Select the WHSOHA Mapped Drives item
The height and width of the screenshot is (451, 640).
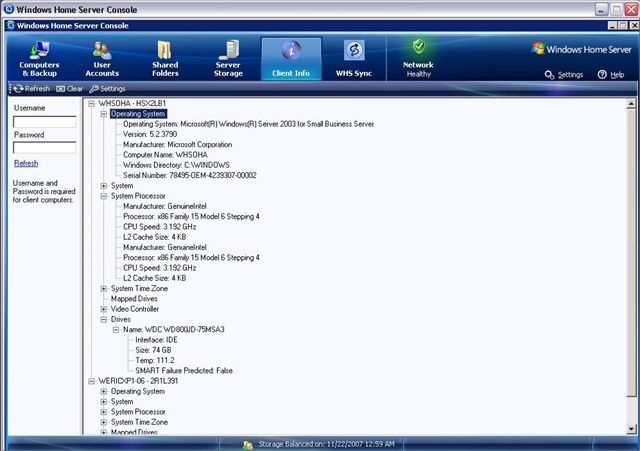point(134,299)
